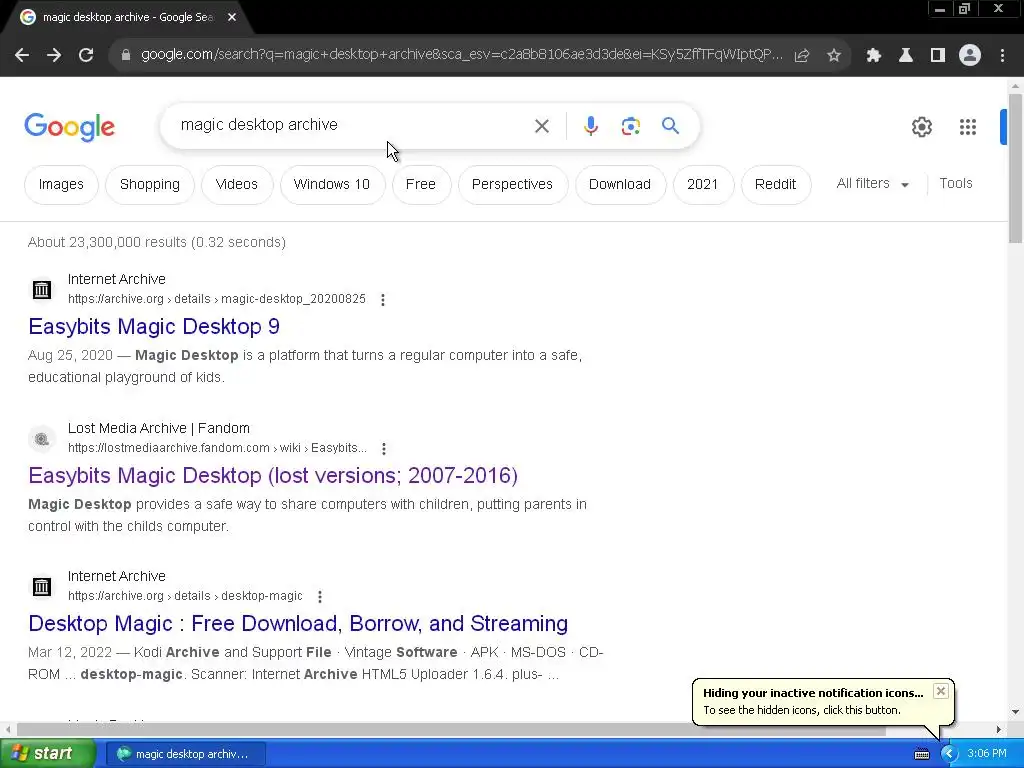The width and height of the screenshot is (1024, 768).
Task: Filter results by Videos
Action: coord(236,185)
